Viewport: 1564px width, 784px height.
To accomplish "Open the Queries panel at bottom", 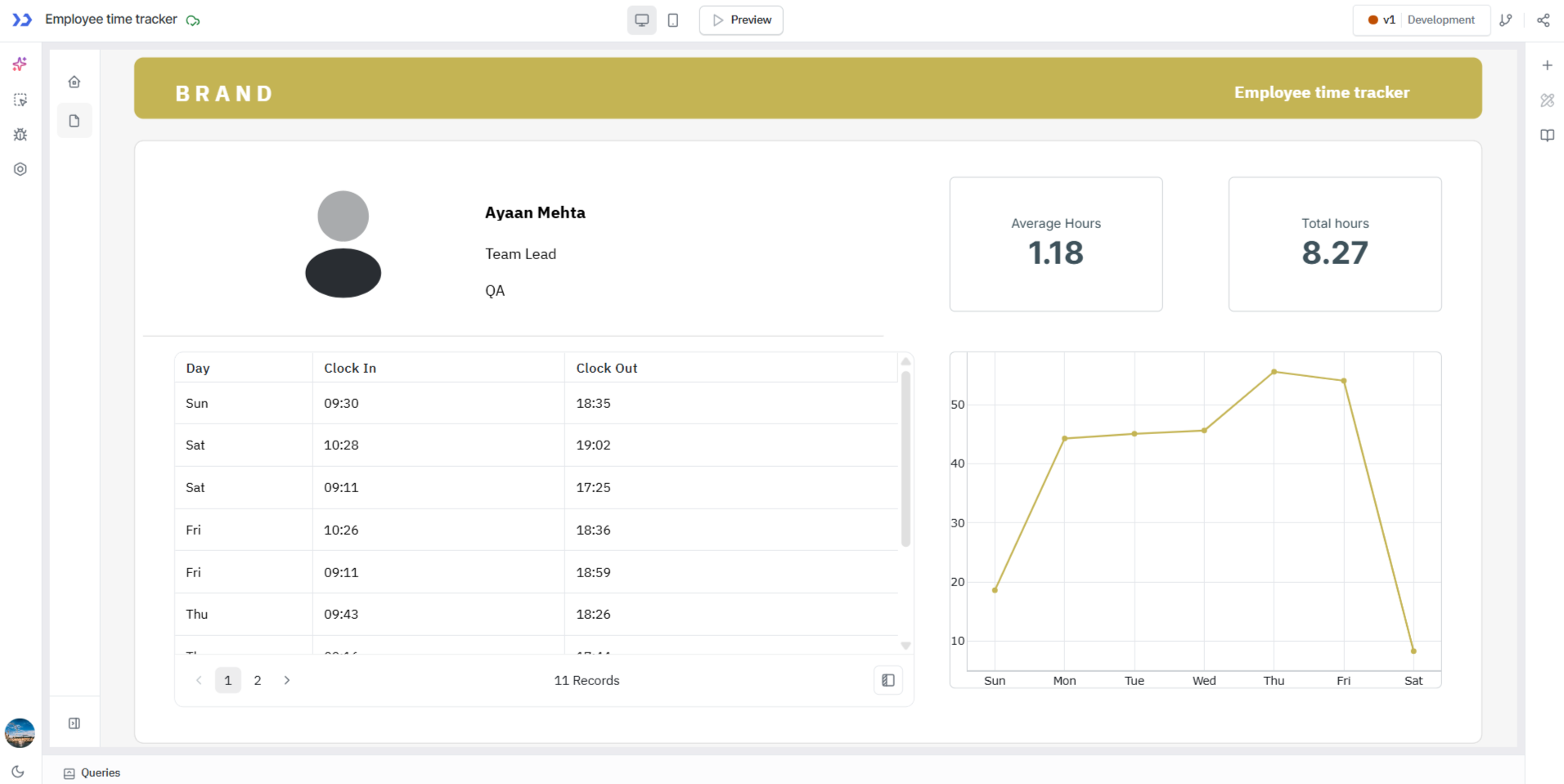I will [91, 773].
